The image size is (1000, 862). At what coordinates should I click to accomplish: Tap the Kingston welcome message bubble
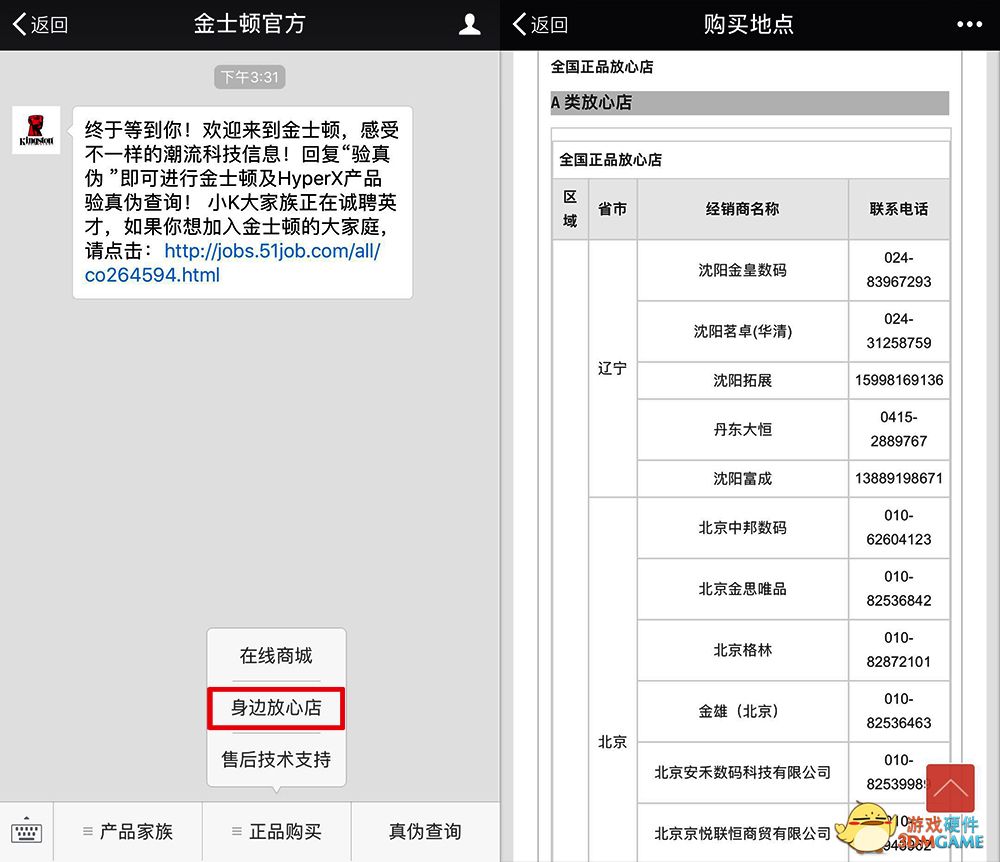[x=242, y=202]
